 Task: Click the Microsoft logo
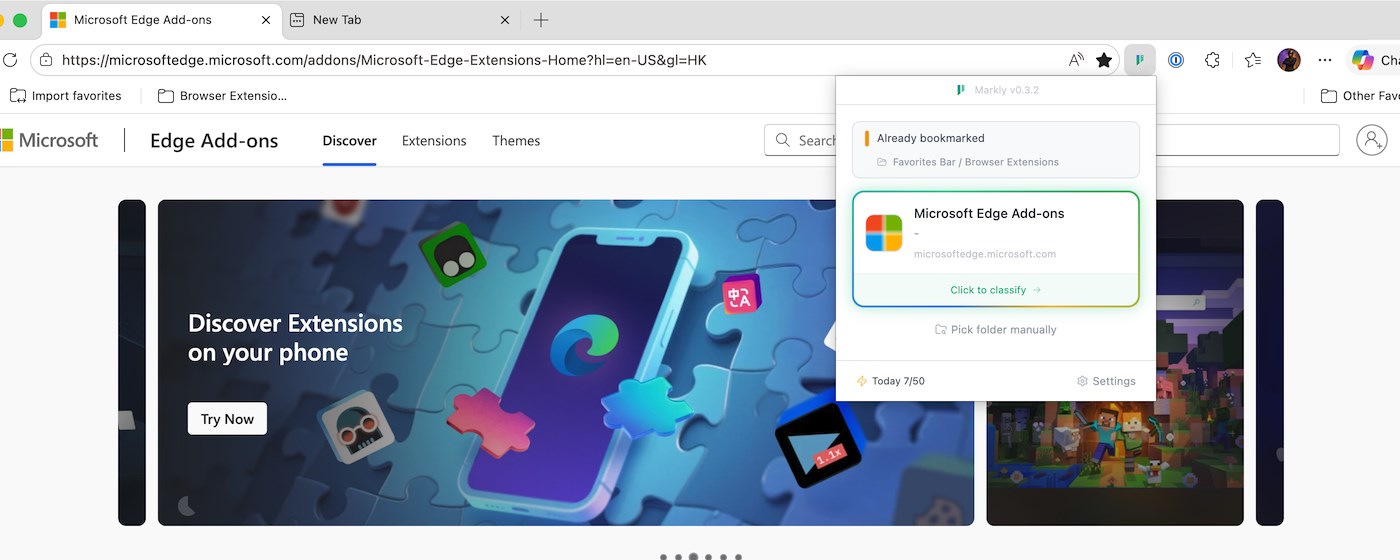point(50,140)
